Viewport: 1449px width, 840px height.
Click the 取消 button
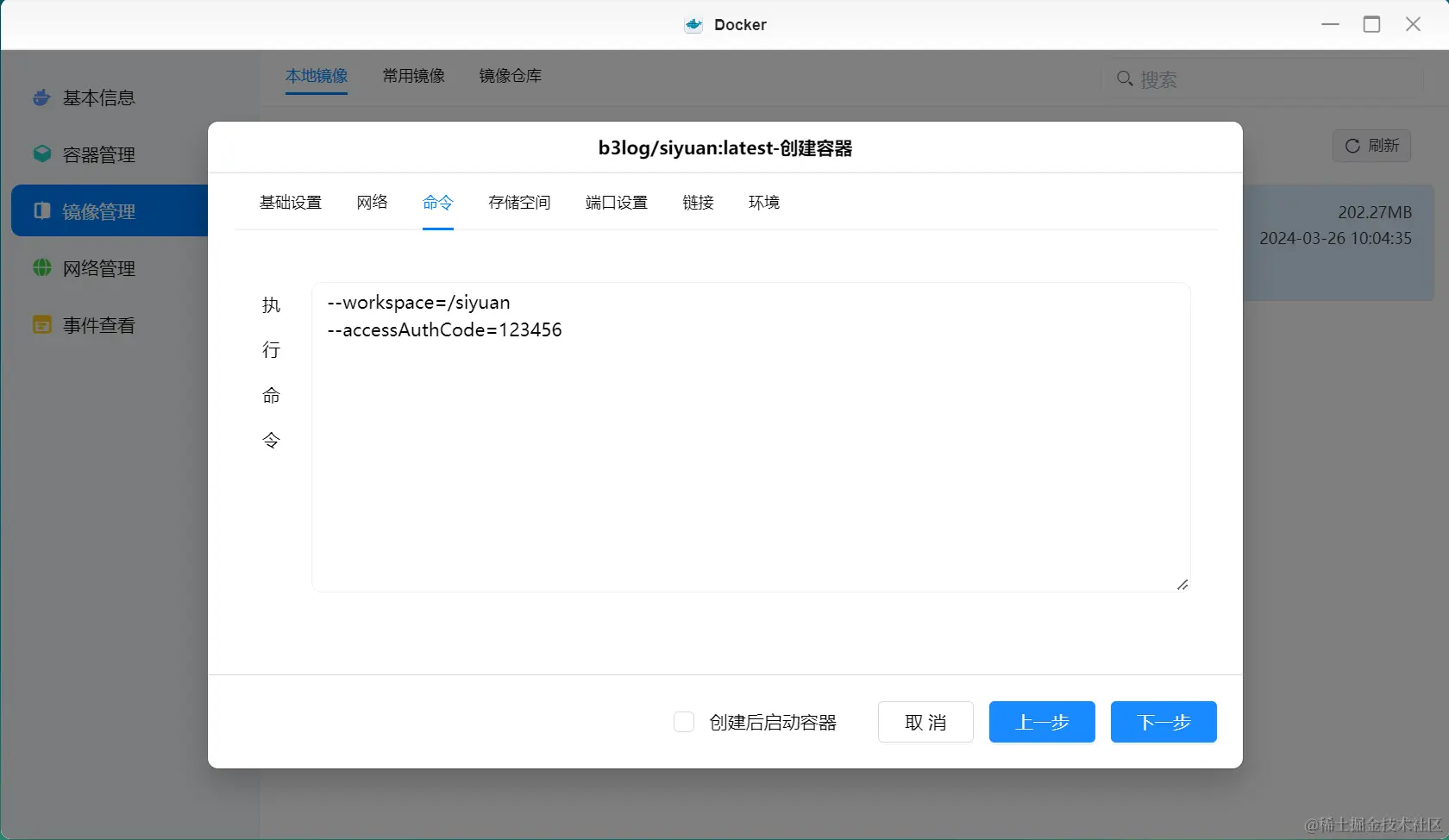pos(925,722)
